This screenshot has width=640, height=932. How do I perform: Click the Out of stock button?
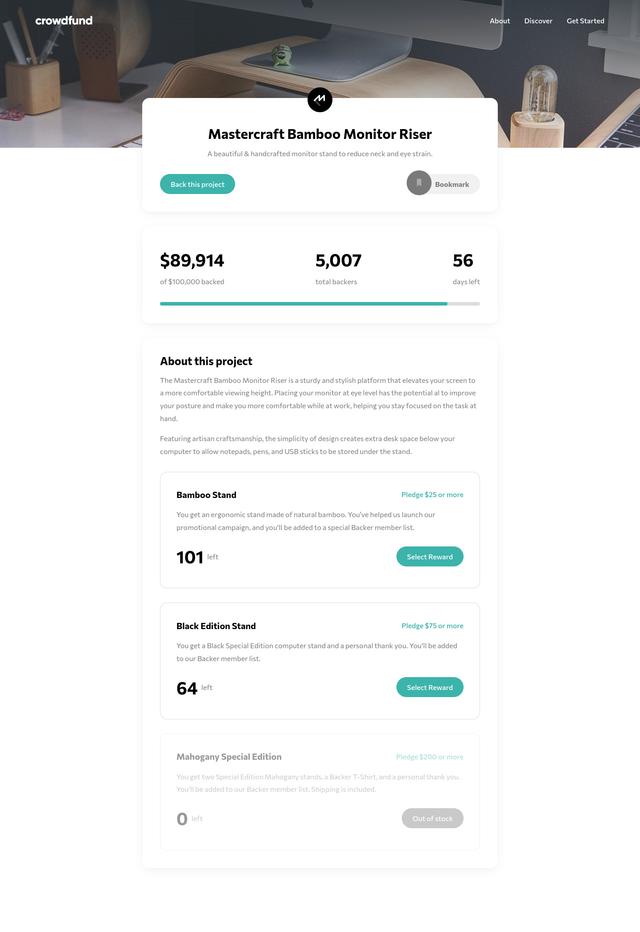[x=432, y=818]
